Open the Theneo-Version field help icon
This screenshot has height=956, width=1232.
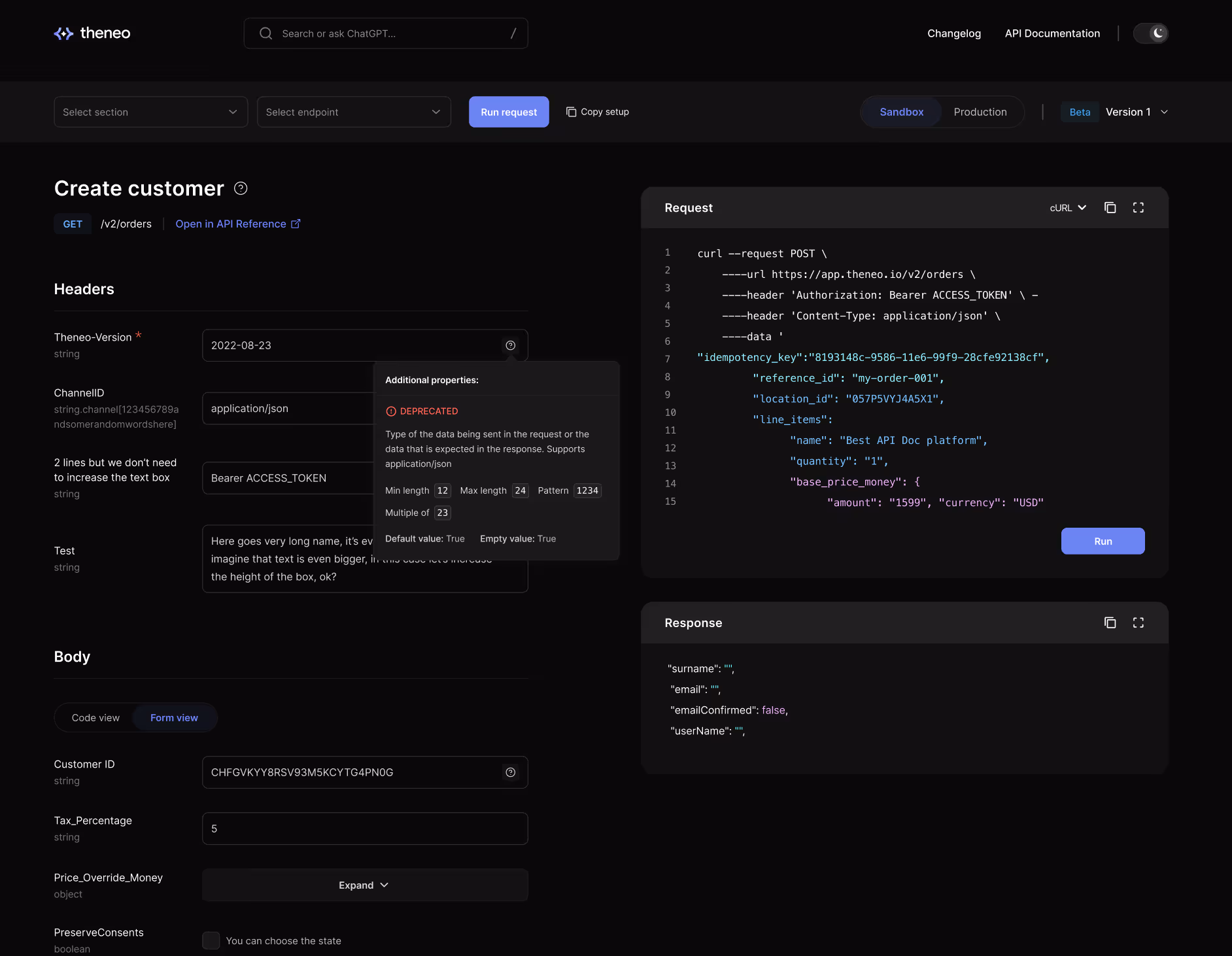510,345
